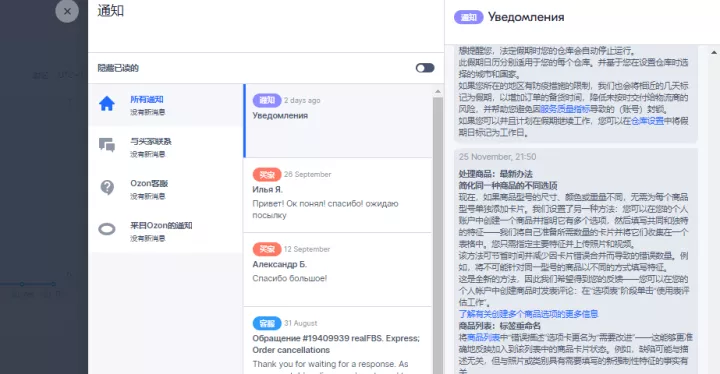Click the message list scrollbar up arrow

pyautogui.click(x=438, y=92)
